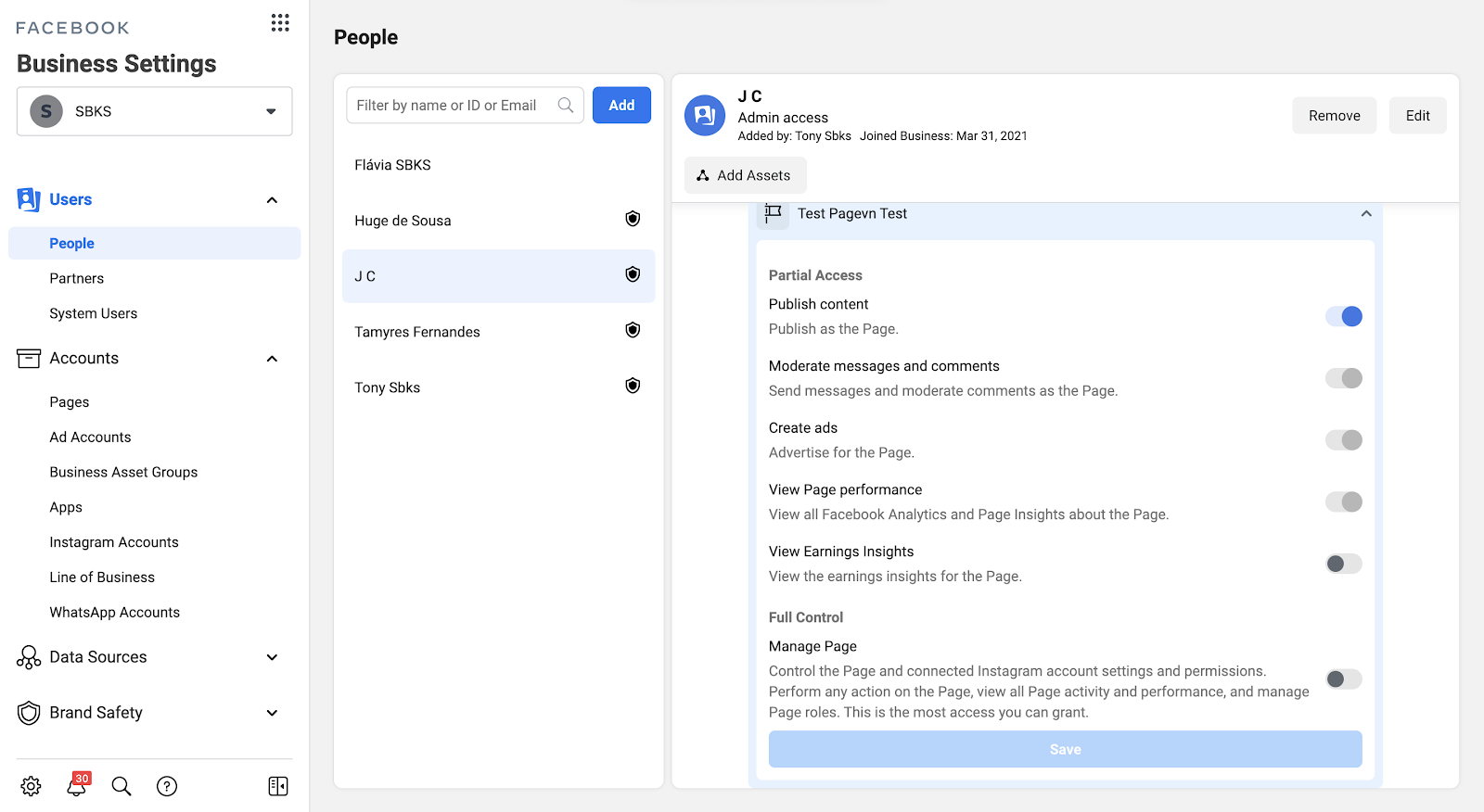Click admin shield icon next to Tony Sbks
1484x812 pixels.
click(633, 386)
